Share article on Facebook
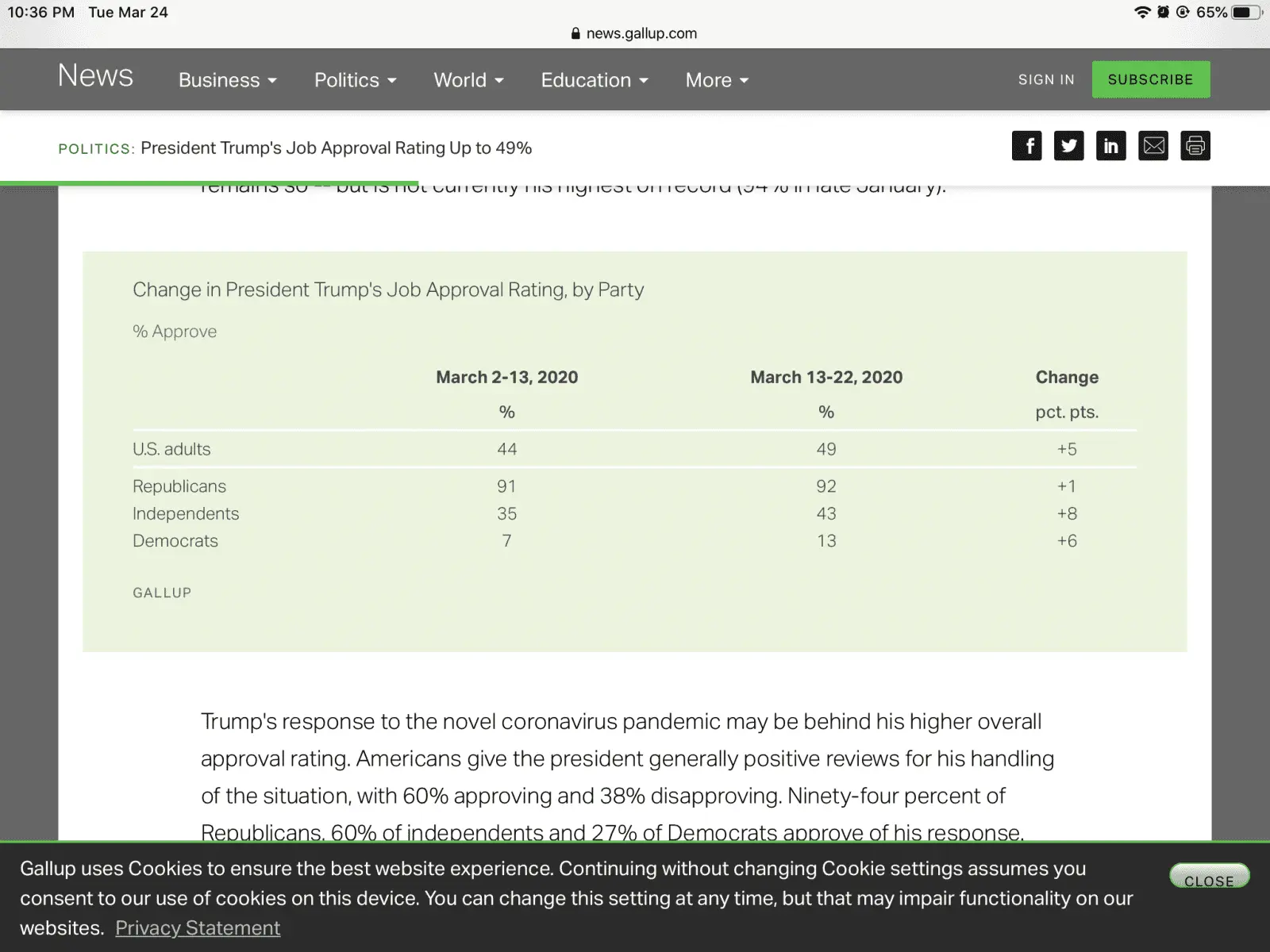1270x952 pixels. tap(1026, 146)
